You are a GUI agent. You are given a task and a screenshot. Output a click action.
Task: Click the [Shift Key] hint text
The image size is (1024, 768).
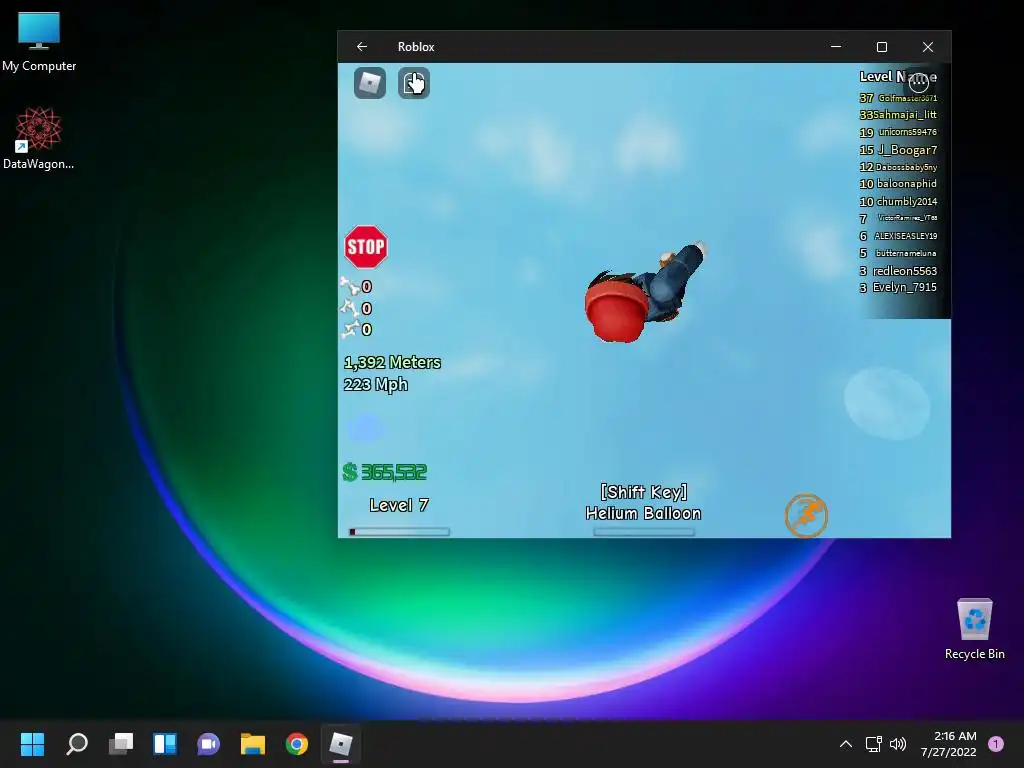643,492
